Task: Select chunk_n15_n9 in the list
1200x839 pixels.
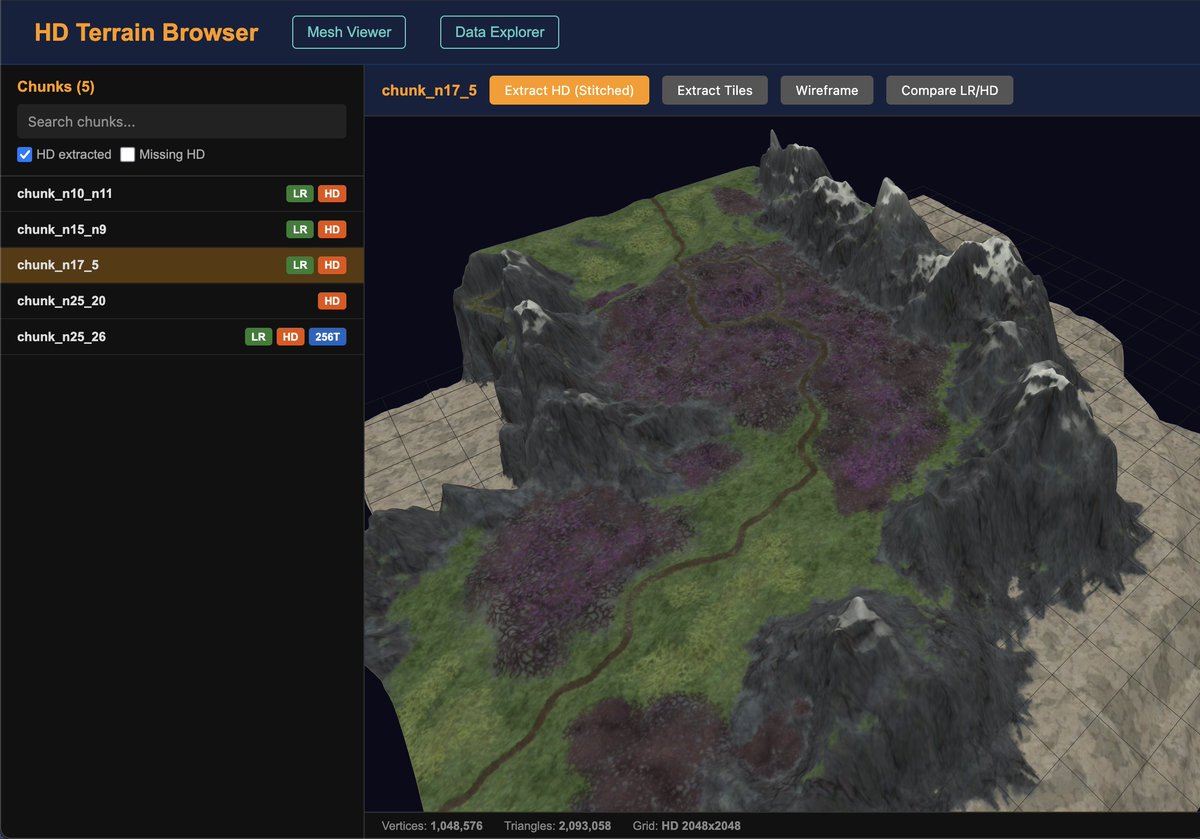Action: [182, 230]
